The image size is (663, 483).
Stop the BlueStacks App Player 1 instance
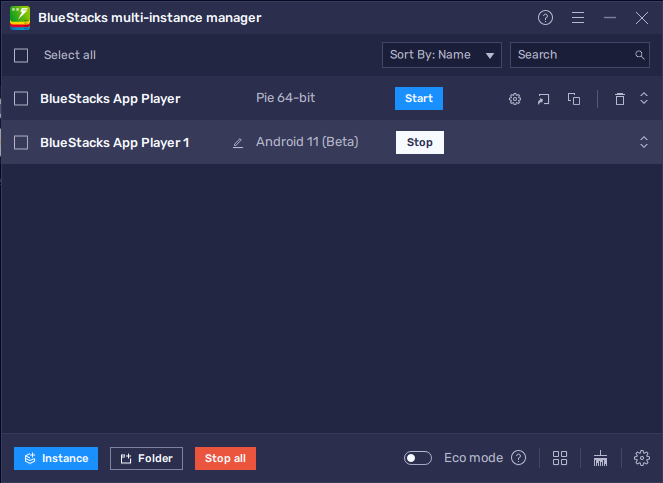(x=419, y=143)
